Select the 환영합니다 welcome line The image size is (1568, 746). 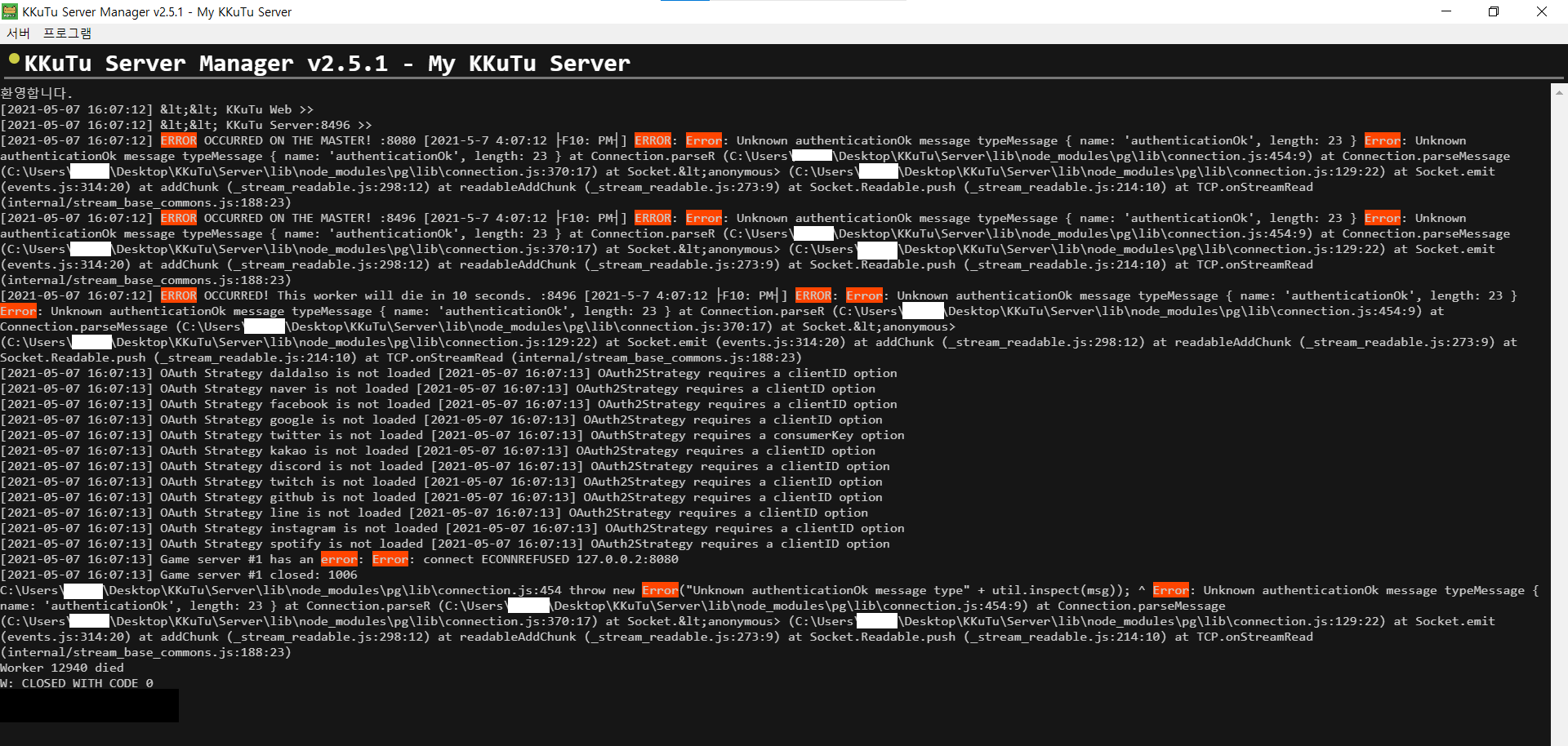(37, 93)
